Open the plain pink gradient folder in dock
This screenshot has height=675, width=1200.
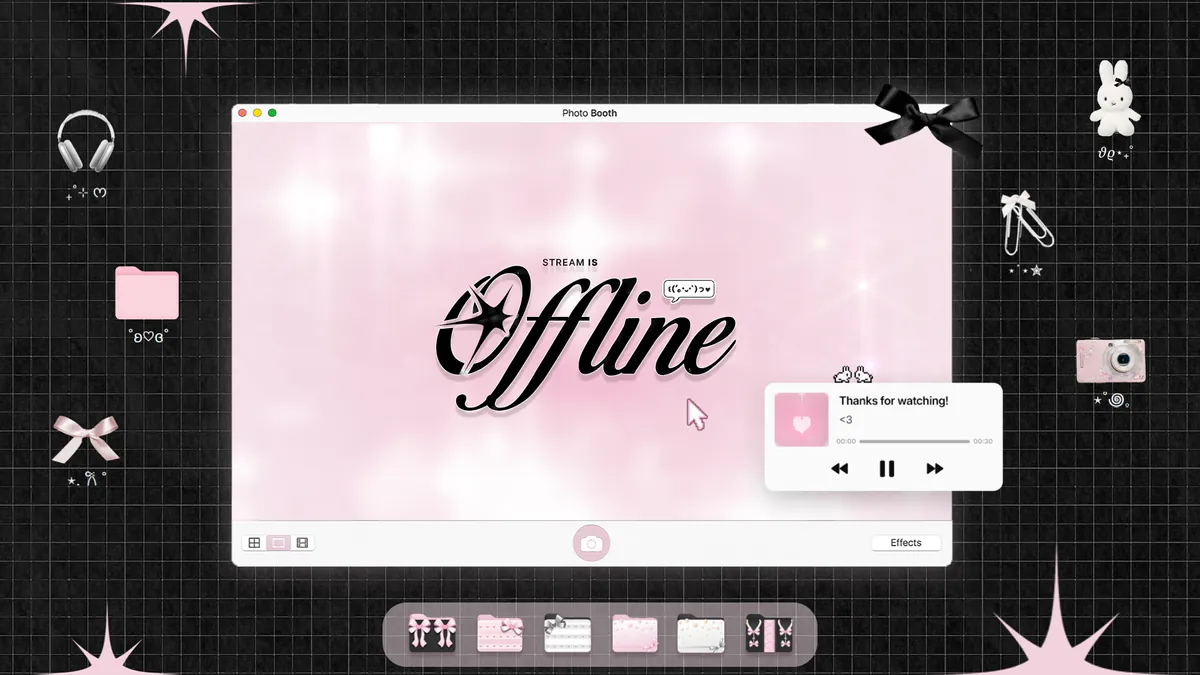click(x=635, y=634)
